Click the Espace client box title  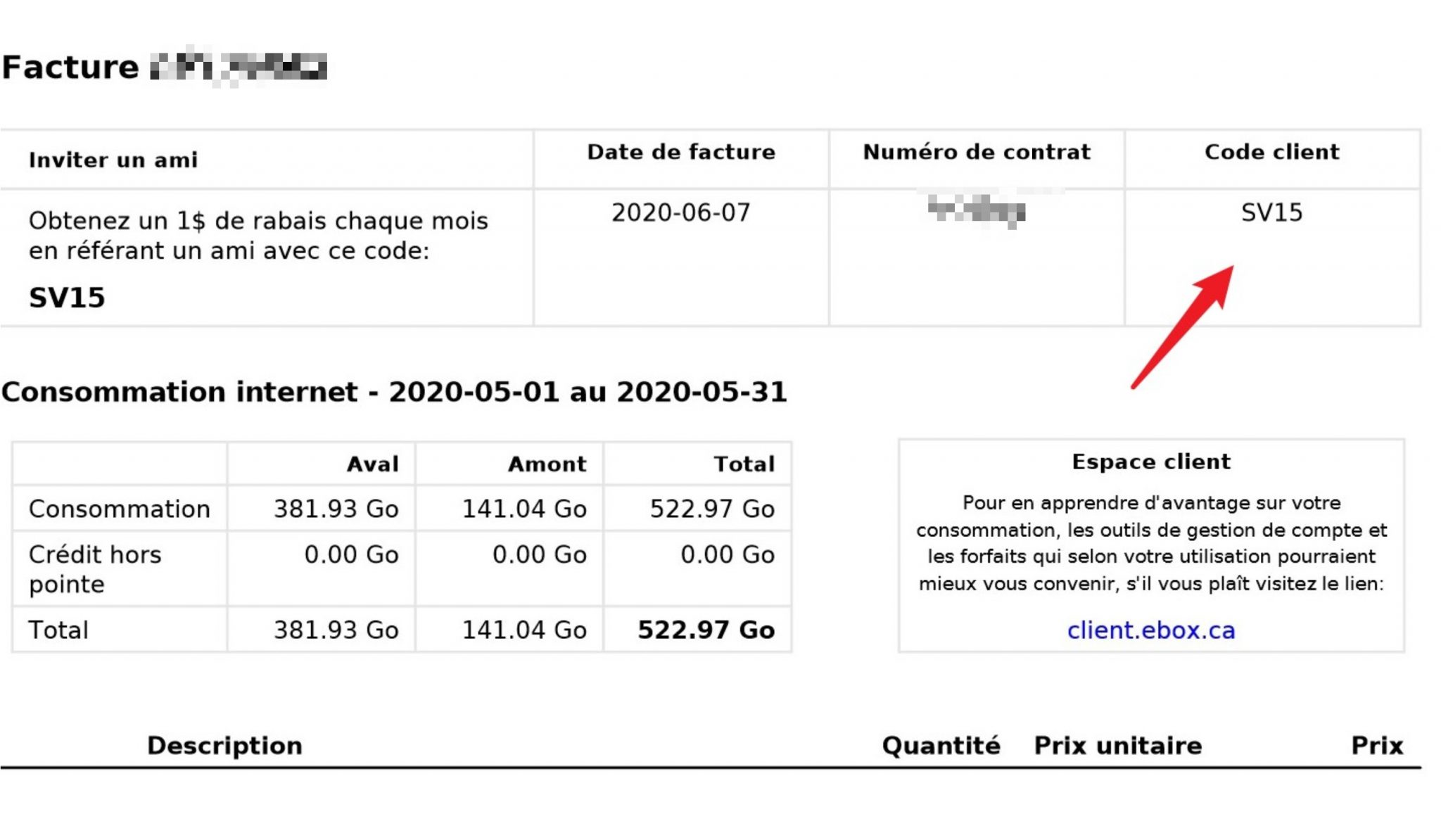pos(1151,462)
